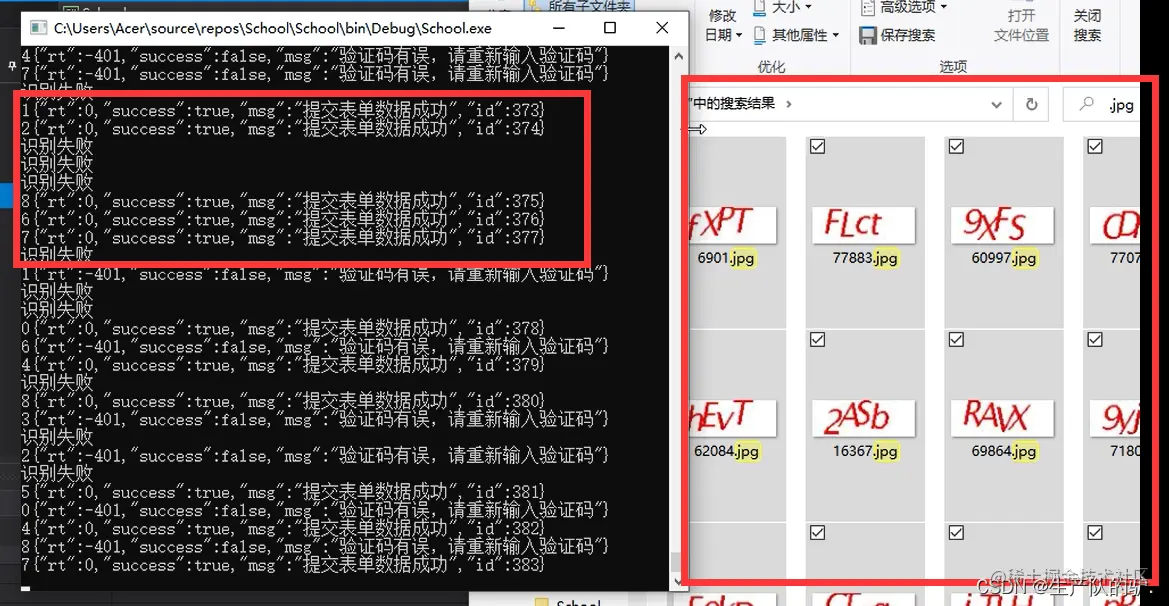
Task: Refresh the search results in address bar
Action: (1032, 104)
